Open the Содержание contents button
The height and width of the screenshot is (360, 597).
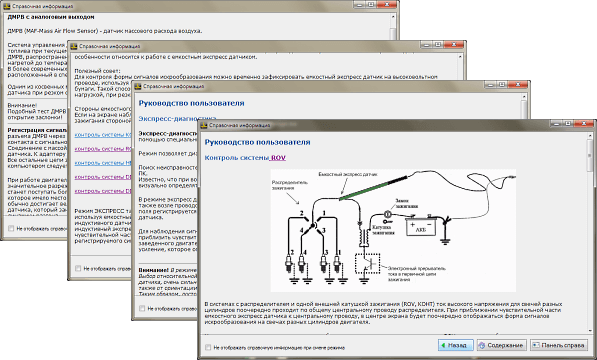[x=502, y=345]
